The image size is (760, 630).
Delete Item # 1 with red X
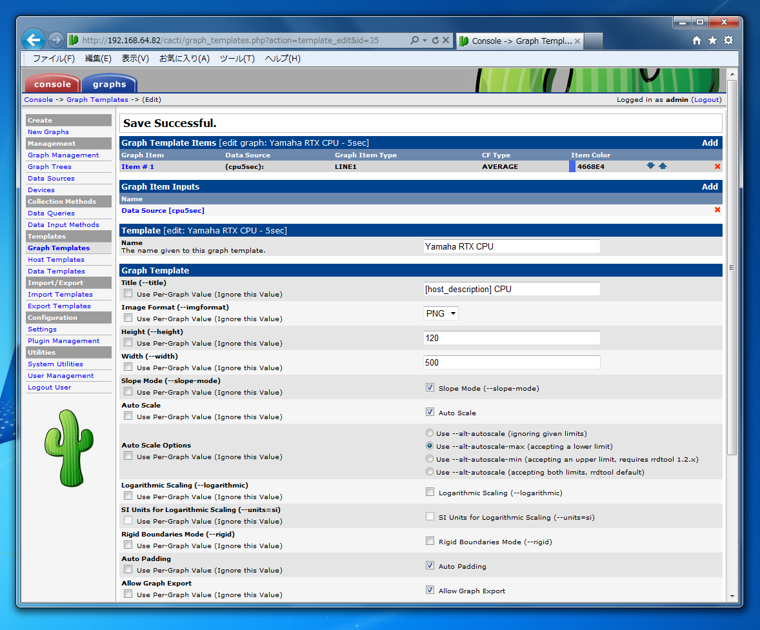point(717,167)
